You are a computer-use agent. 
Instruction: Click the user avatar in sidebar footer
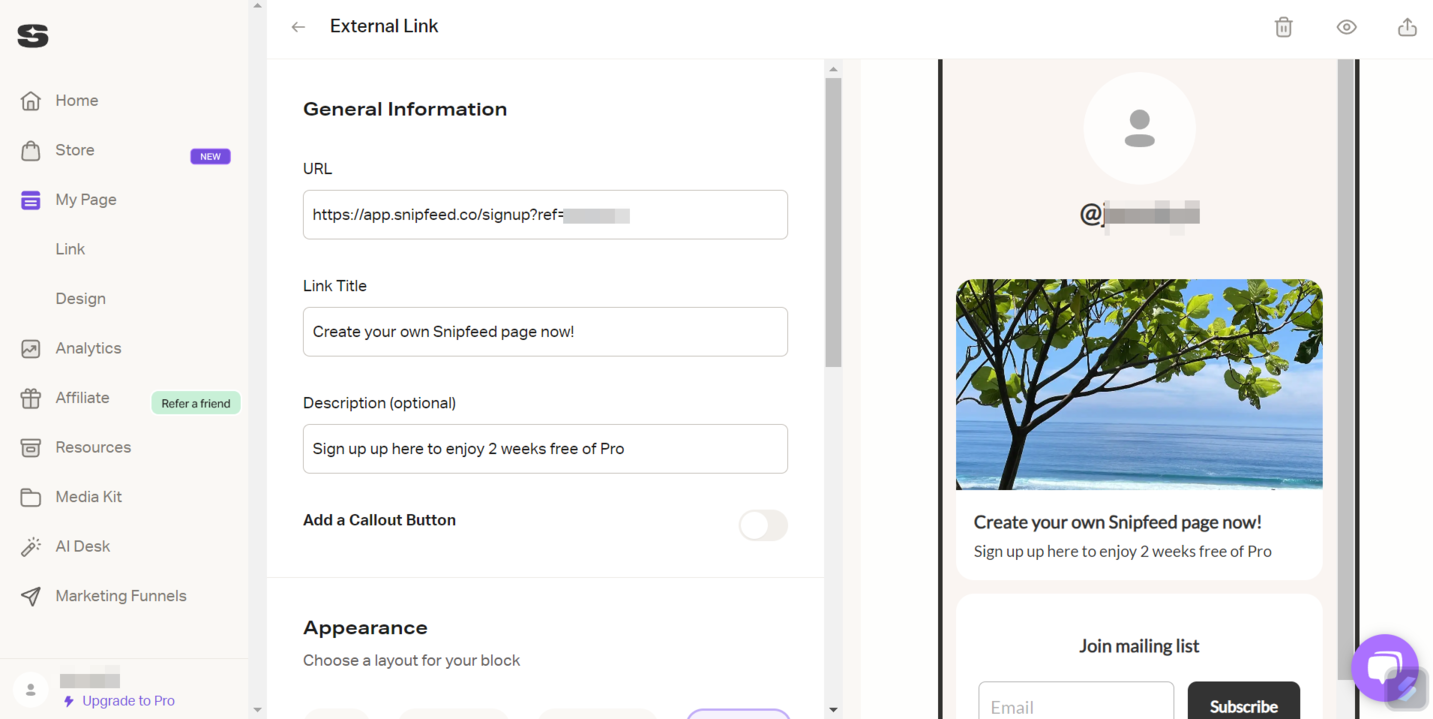point(31,690)
